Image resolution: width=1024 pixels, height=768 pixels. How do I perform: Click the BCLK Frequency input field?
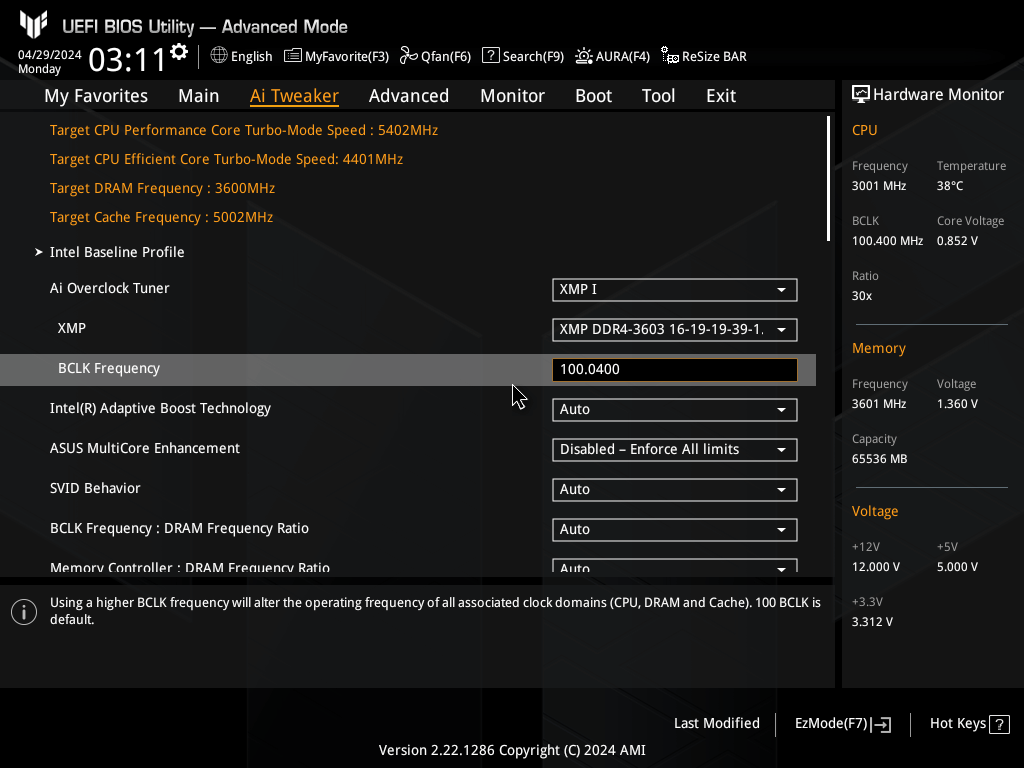(674, 370)
